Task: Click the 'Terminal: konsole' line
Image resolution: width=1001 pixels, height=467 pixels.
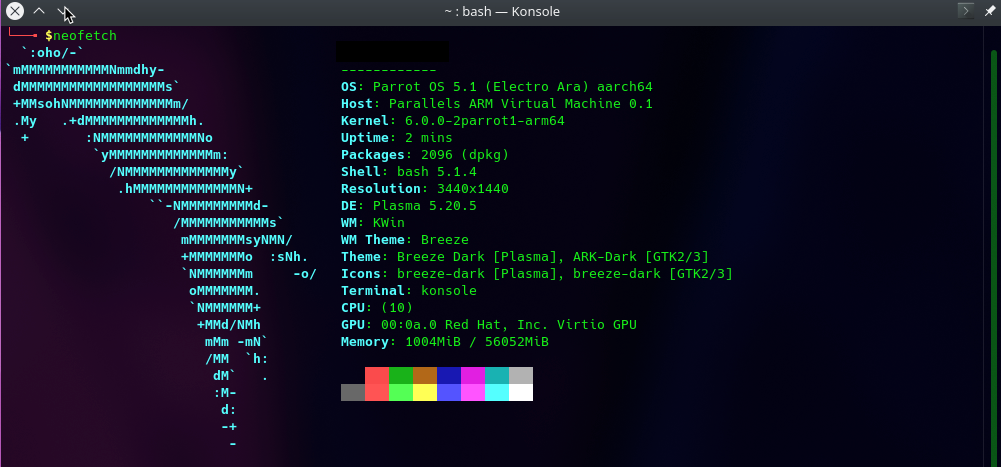Action: click(x=409, y=291)
